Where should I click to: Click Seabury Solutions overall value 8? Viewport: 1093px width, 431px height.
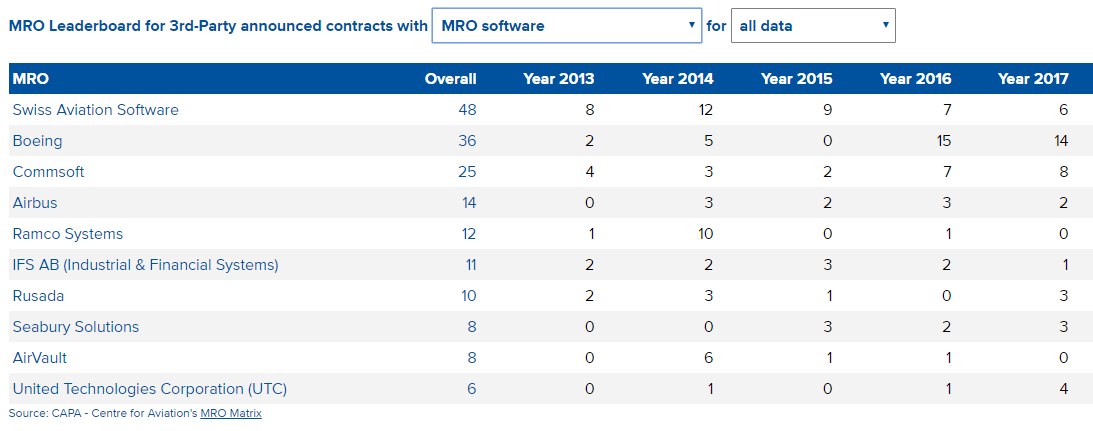pyautogui.click(x=472, y=326)
